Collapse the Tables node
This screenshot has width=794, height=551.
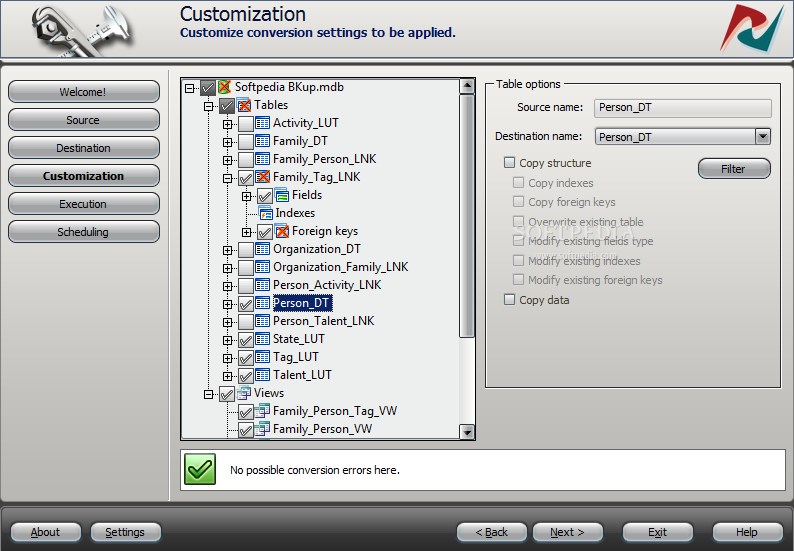click(208, 107)
